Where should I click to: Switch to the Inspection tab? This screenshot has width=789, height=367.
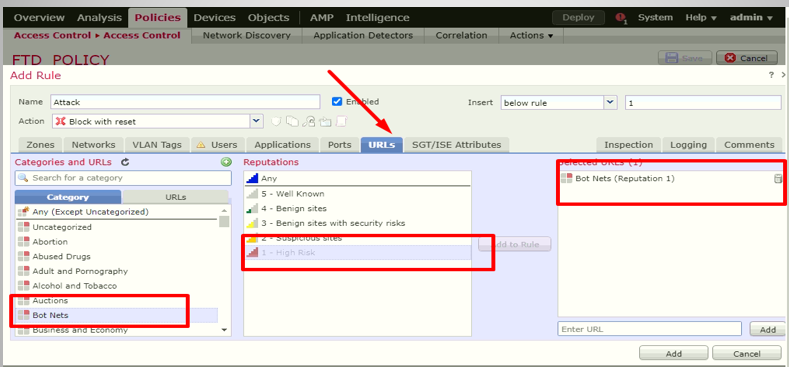[628, 144]
